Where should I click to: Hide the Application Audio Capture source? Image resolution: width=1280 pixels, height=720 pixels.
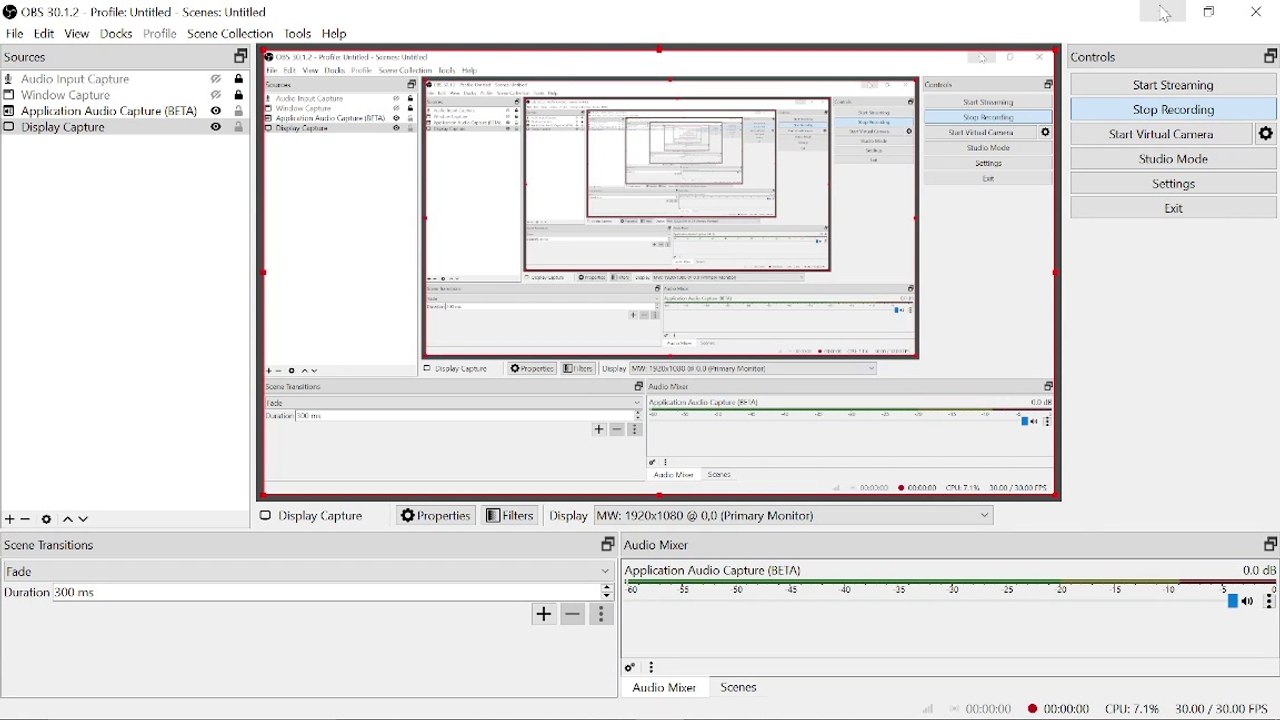(x=216, y=111)
